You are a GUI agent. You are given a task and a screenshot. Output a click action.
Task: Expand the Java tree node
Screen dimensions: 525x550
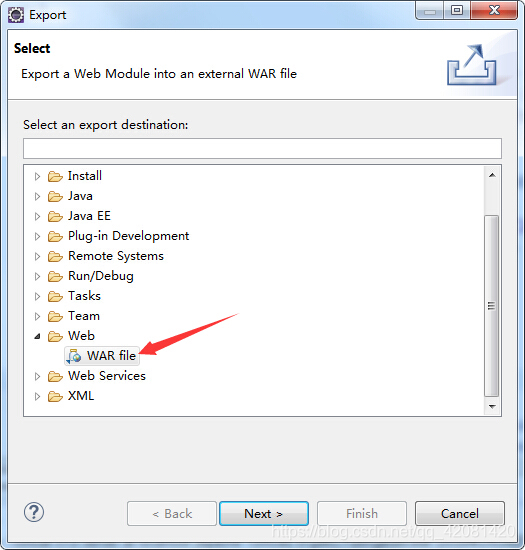coord(37,196)
